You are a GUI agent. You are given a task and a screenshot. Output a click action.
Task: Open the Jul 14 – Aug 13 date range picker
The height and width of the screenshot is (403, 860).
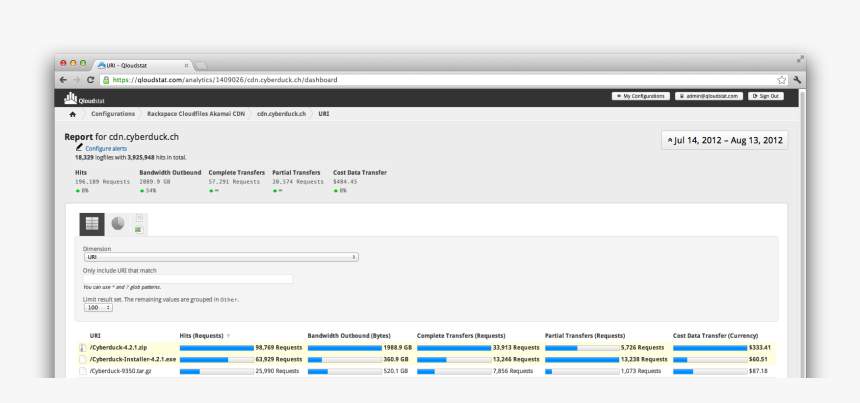(725, 140)
